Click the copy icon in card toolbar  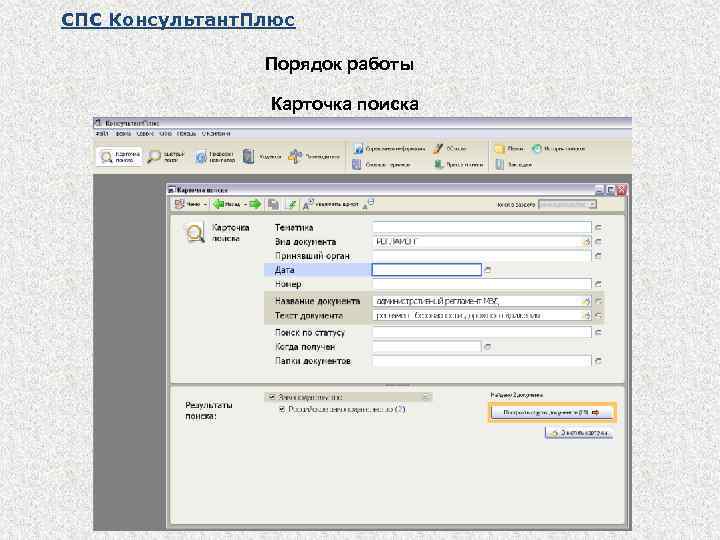tap(274, 204)
